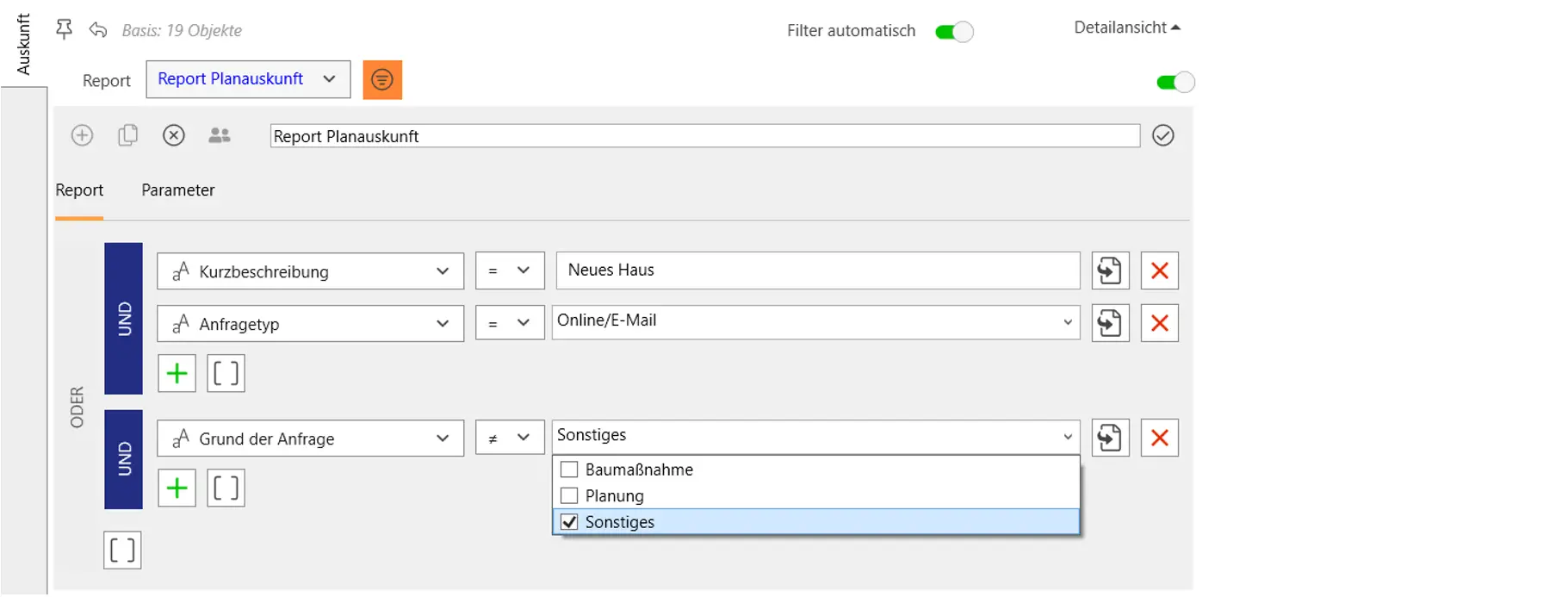Uncheck the Sonstiges option in list

point(569,522)
